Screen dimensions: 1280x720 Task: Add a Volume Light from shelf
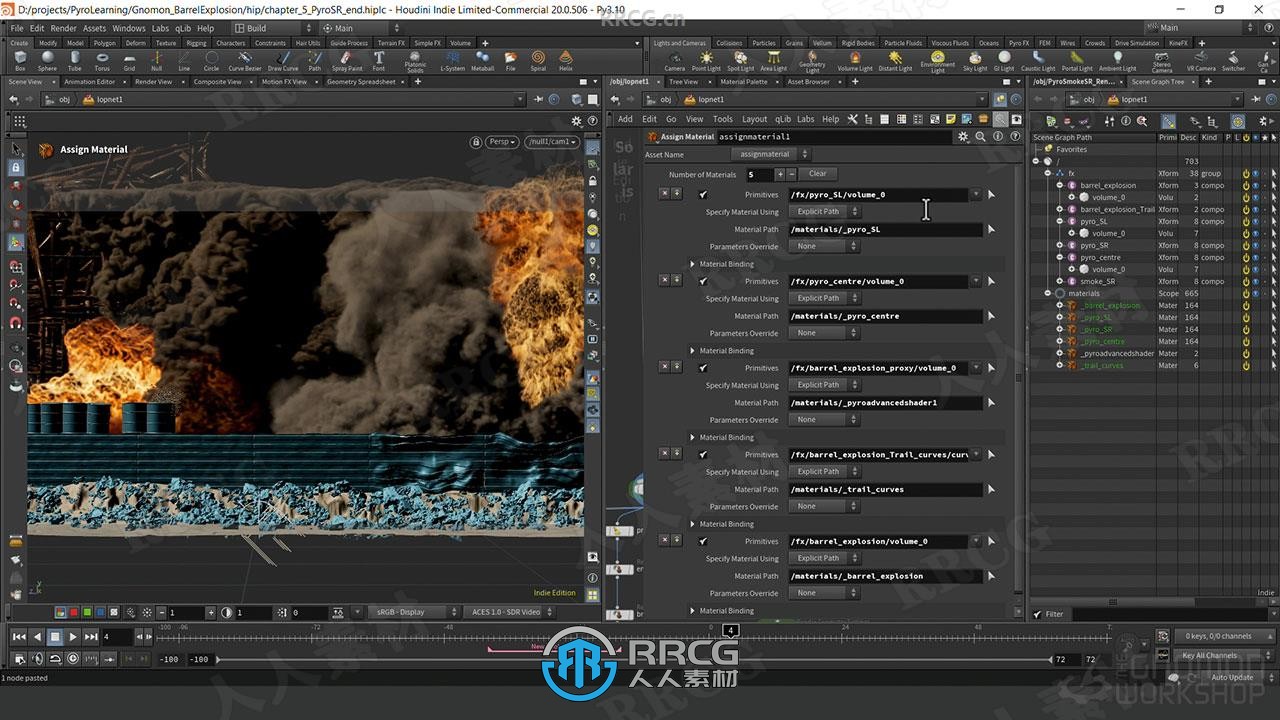tap(854, 61)
